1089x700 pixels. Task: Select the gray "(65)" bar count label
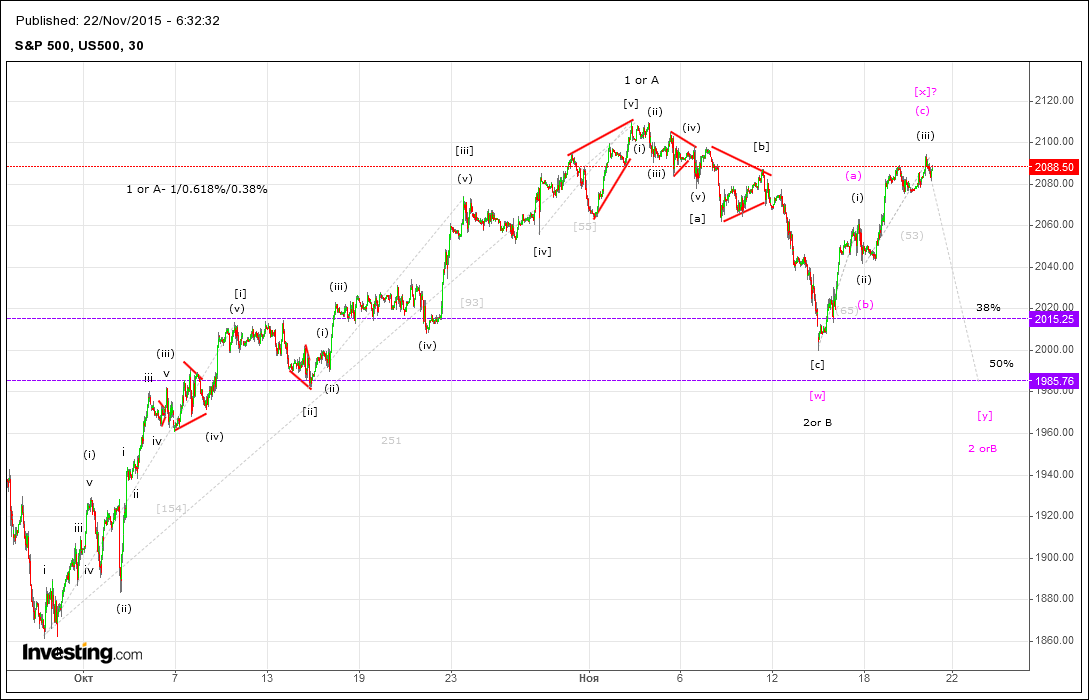click(847, 310)
